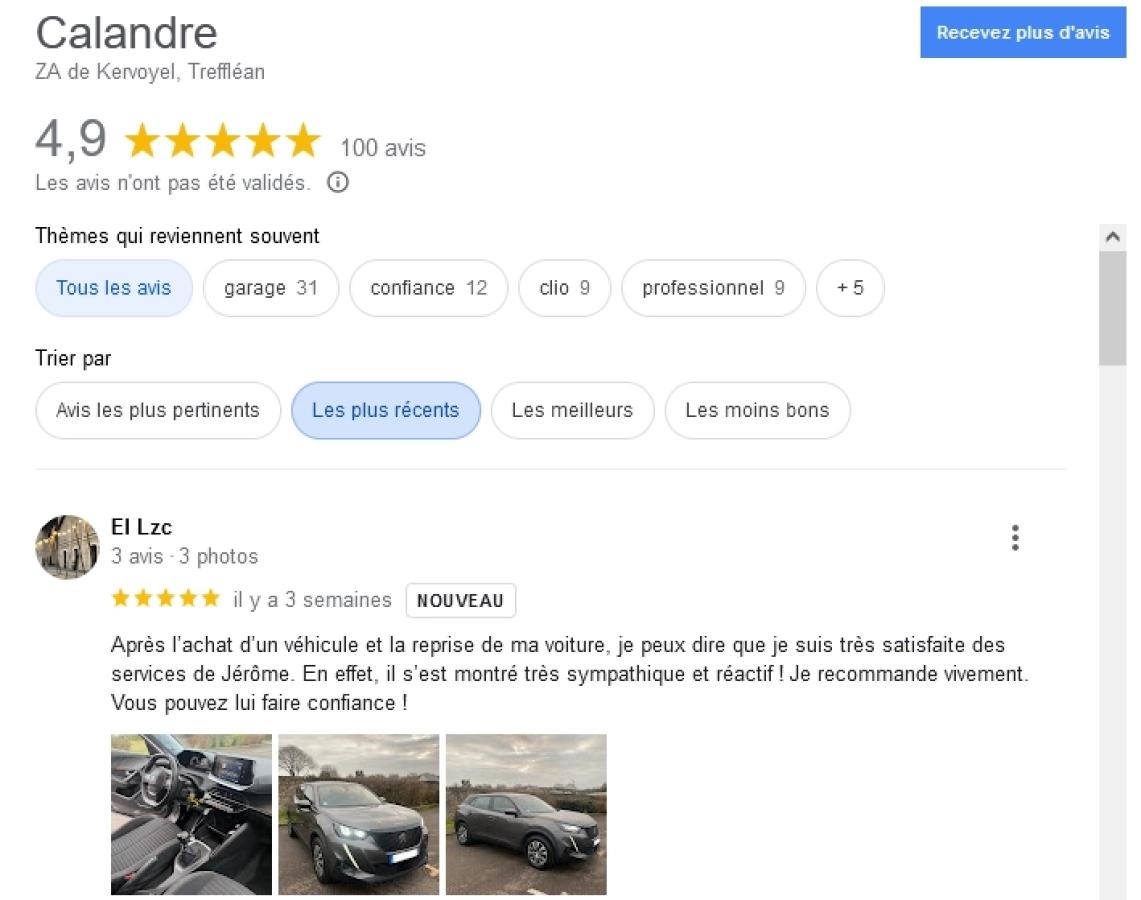Sort by 'Avis les plus pertinents'
1141x900 pixels.
(x=158, y=410)
